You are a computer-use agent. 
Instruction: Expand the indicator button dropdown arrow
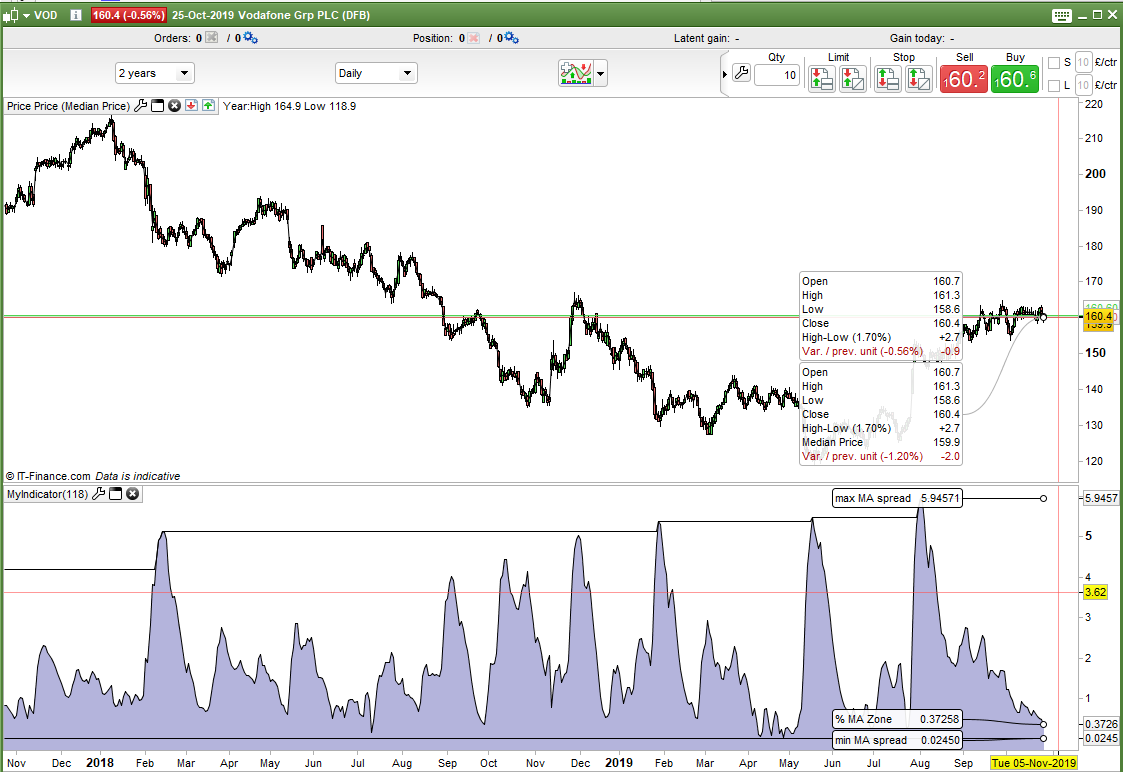pyautogui.click(x=600, y=73)
